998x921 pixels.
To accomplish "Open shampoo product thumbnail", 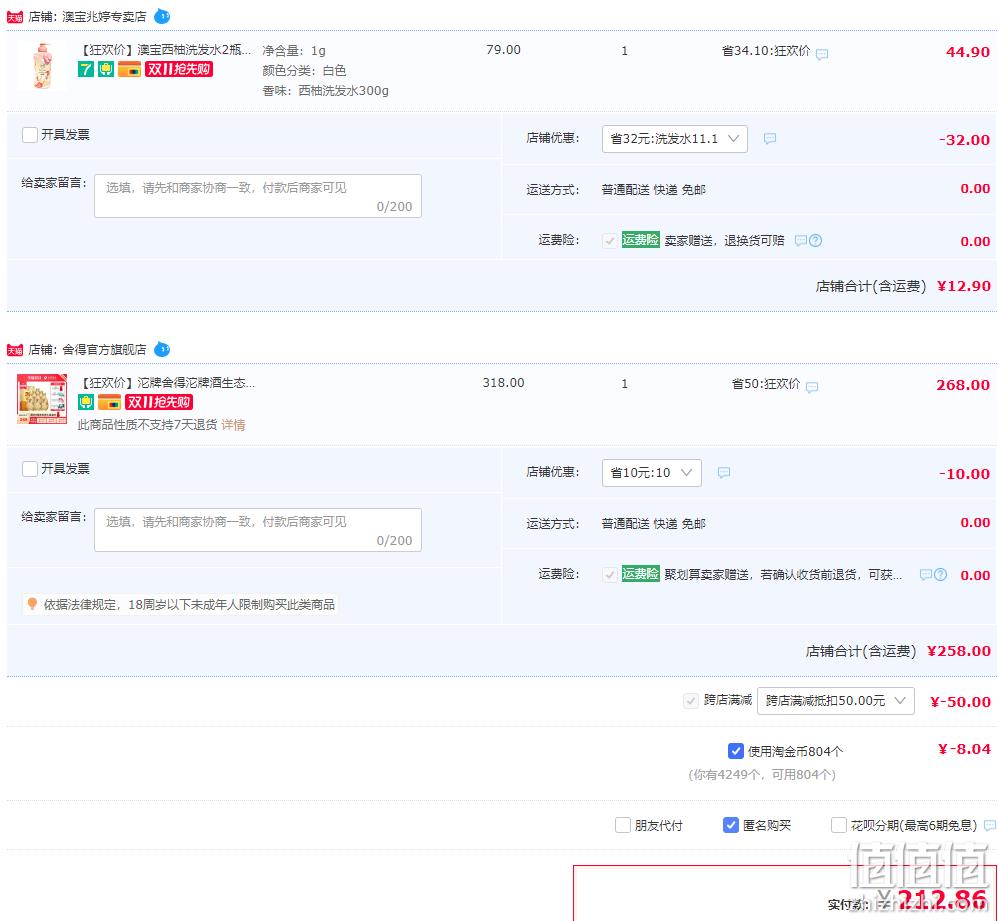I will [x=42, y=66].
